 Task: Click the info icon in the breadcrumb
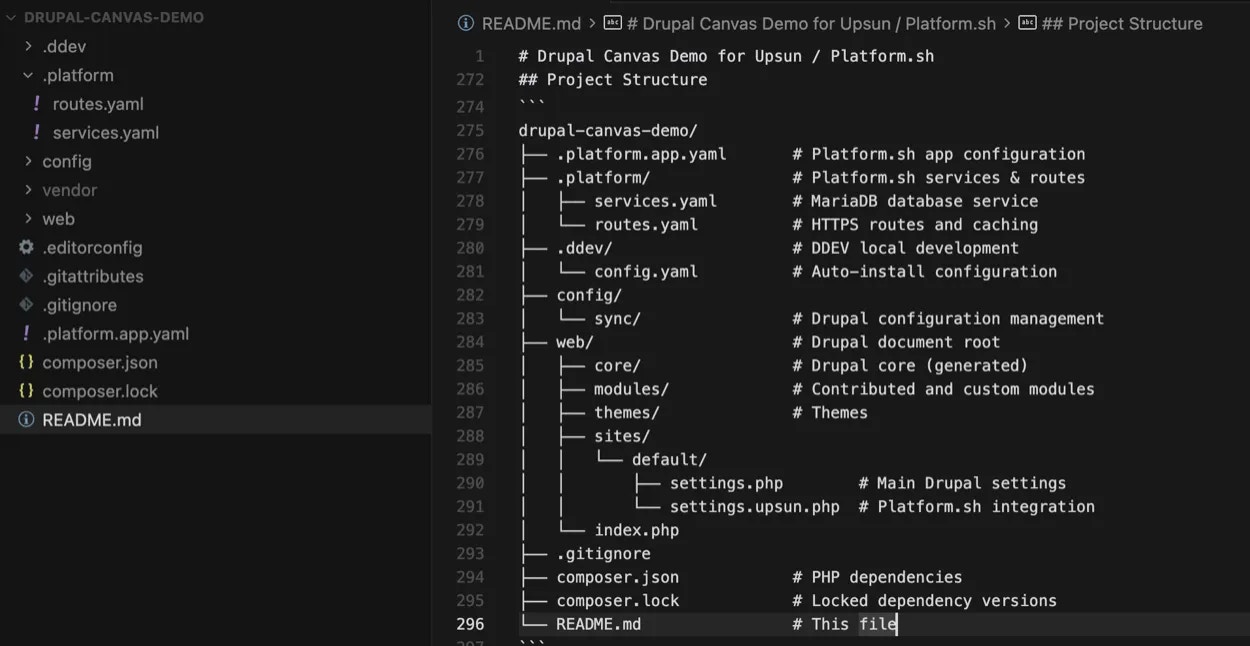pos(466,23)
